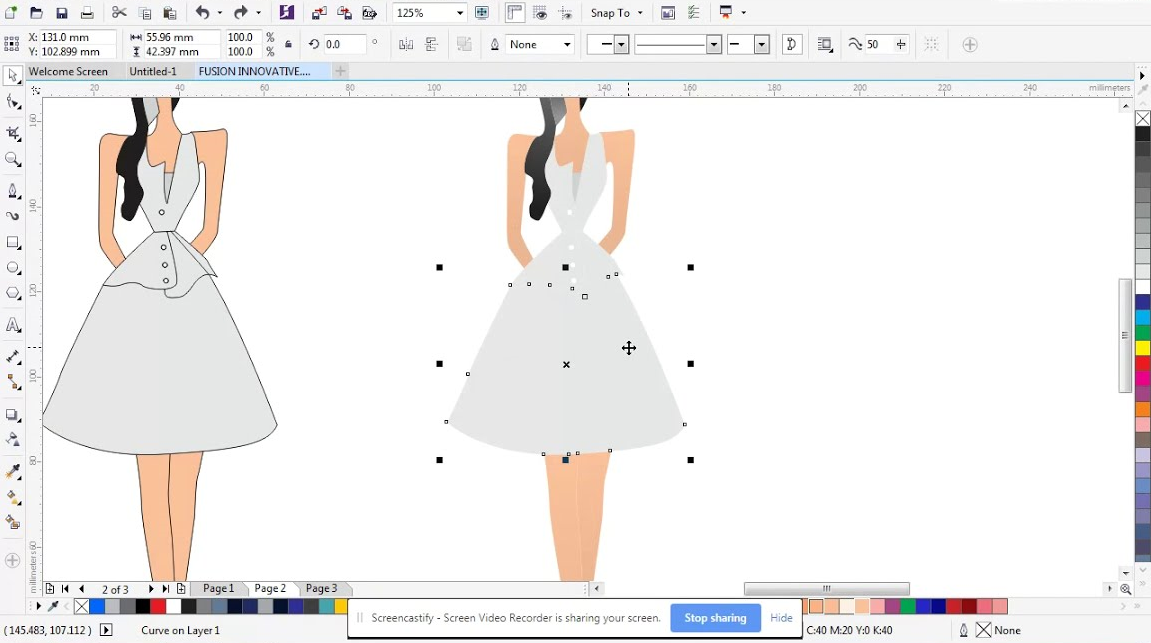Switch to Page 2
Viewport: 1151px width, 643px height.
coord(268,588)
